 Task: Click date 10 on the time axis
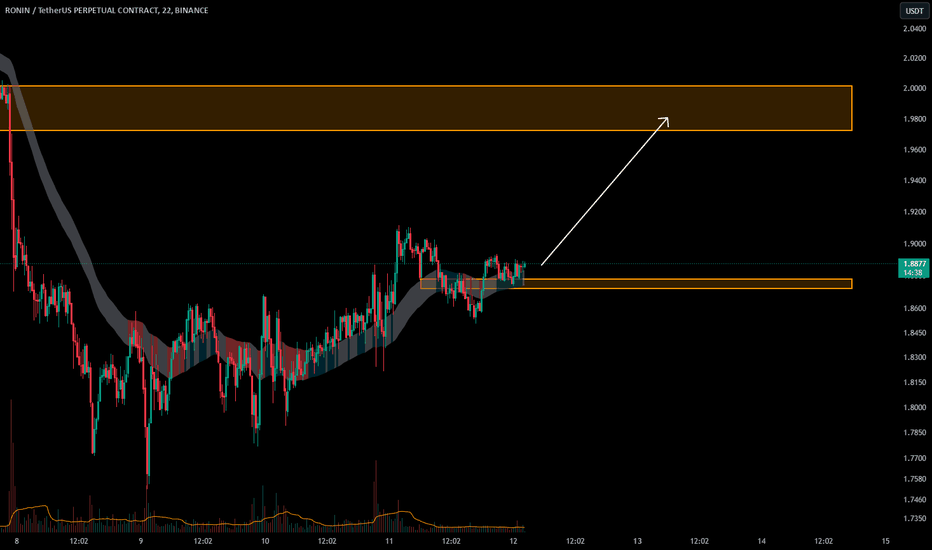[x=265, y=541]
